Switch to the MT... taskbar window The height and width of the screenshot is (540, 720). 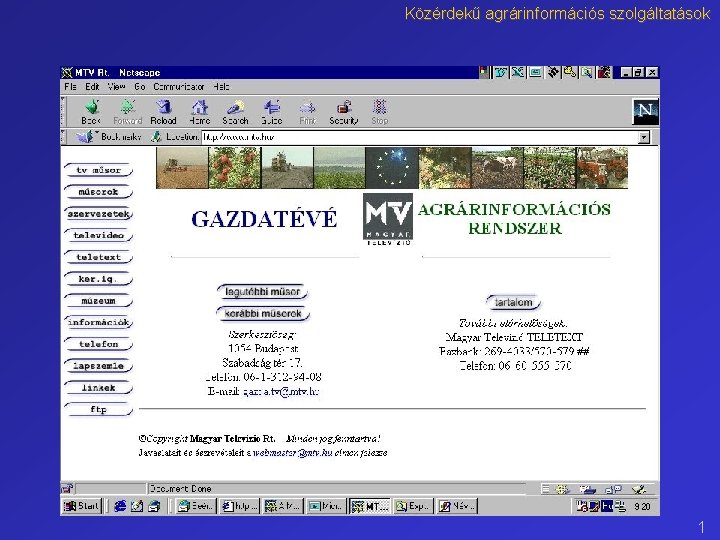370,506
